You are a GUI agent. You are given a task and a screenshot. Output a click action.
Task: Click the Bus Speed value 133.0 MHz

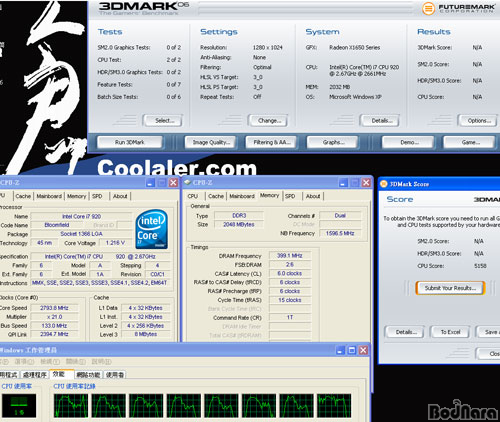[54, 326]
